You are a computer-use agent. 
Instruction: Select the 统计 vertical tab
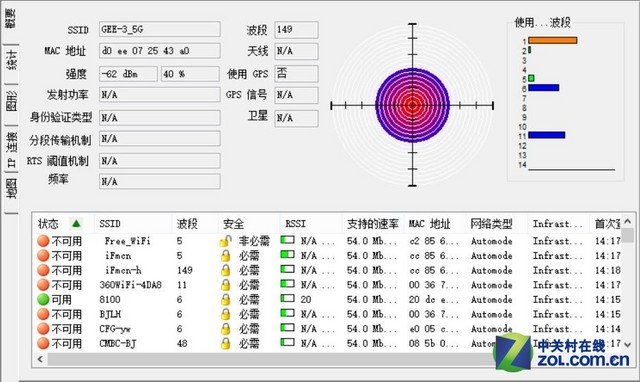pos(11,61)
